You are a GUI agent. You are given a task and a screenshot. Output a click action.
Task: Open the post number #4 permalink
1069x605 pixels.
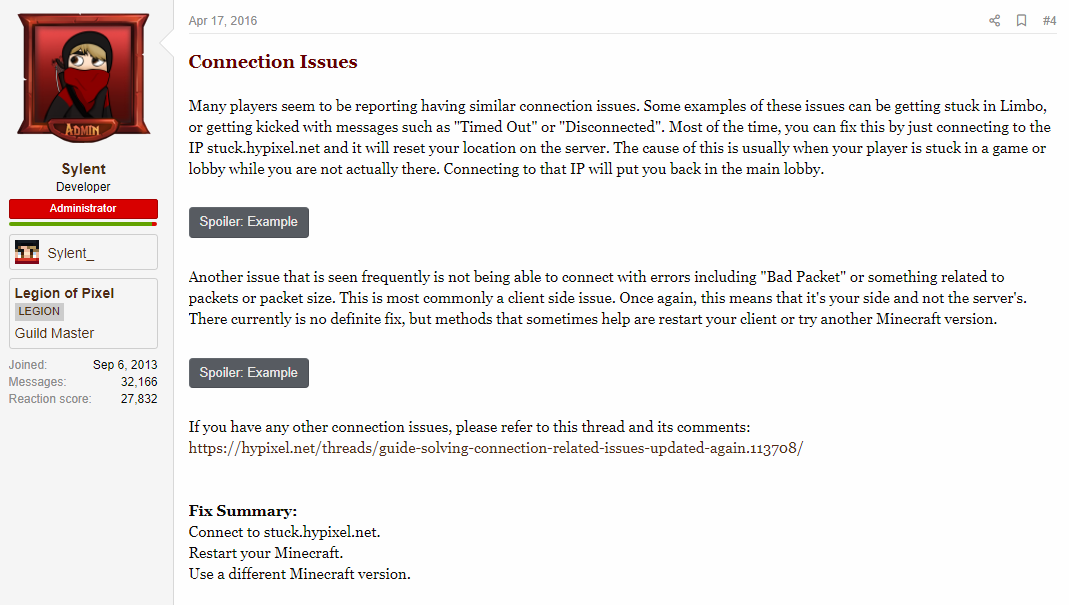pos(1049,20)
